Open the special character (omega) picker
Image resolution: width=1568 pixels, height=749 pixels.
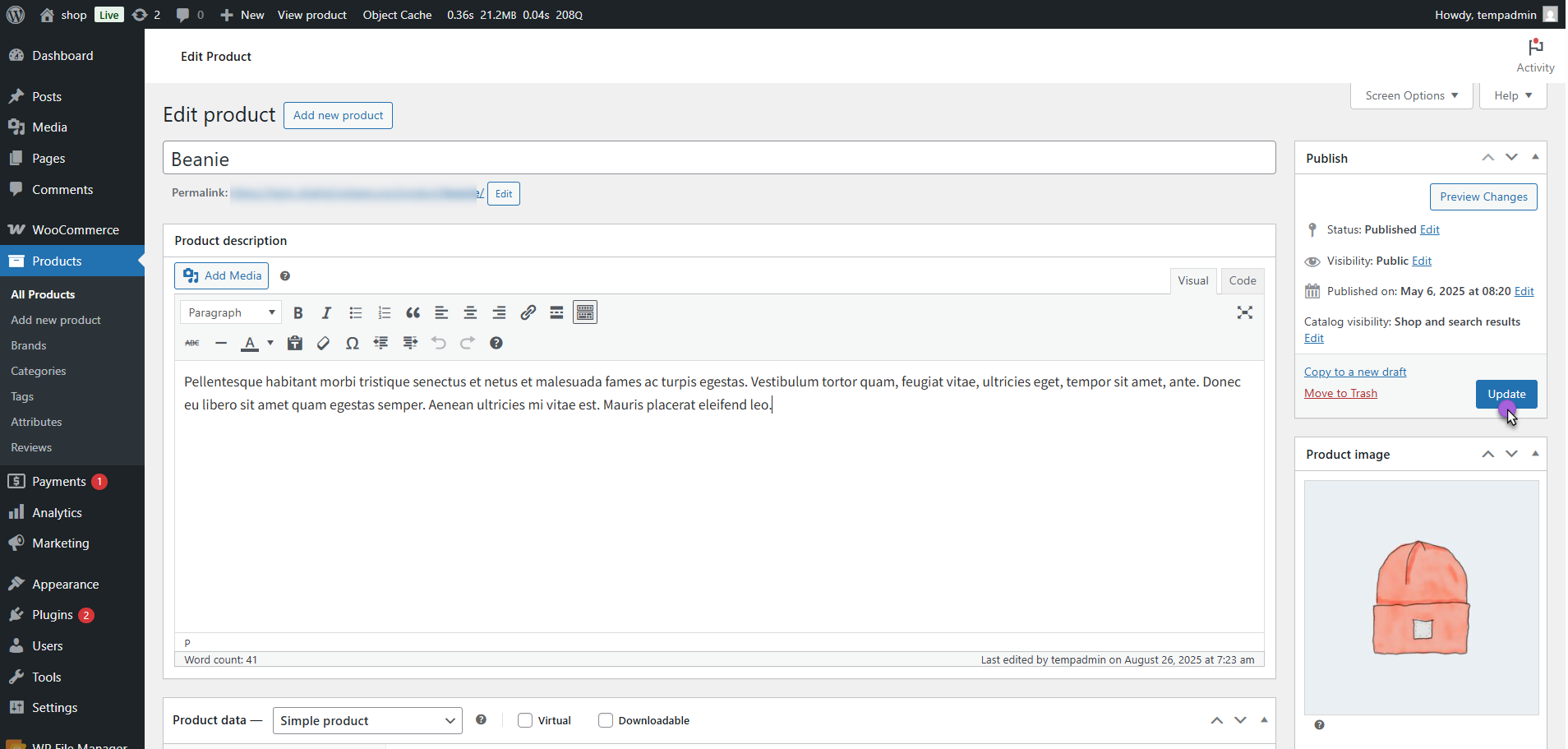point(352,344)
